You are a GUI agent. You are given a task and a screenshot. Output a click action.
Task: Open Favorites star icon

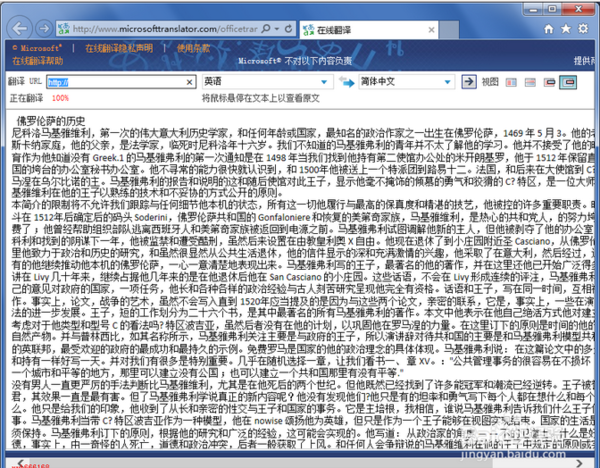[x=566, y=29]
